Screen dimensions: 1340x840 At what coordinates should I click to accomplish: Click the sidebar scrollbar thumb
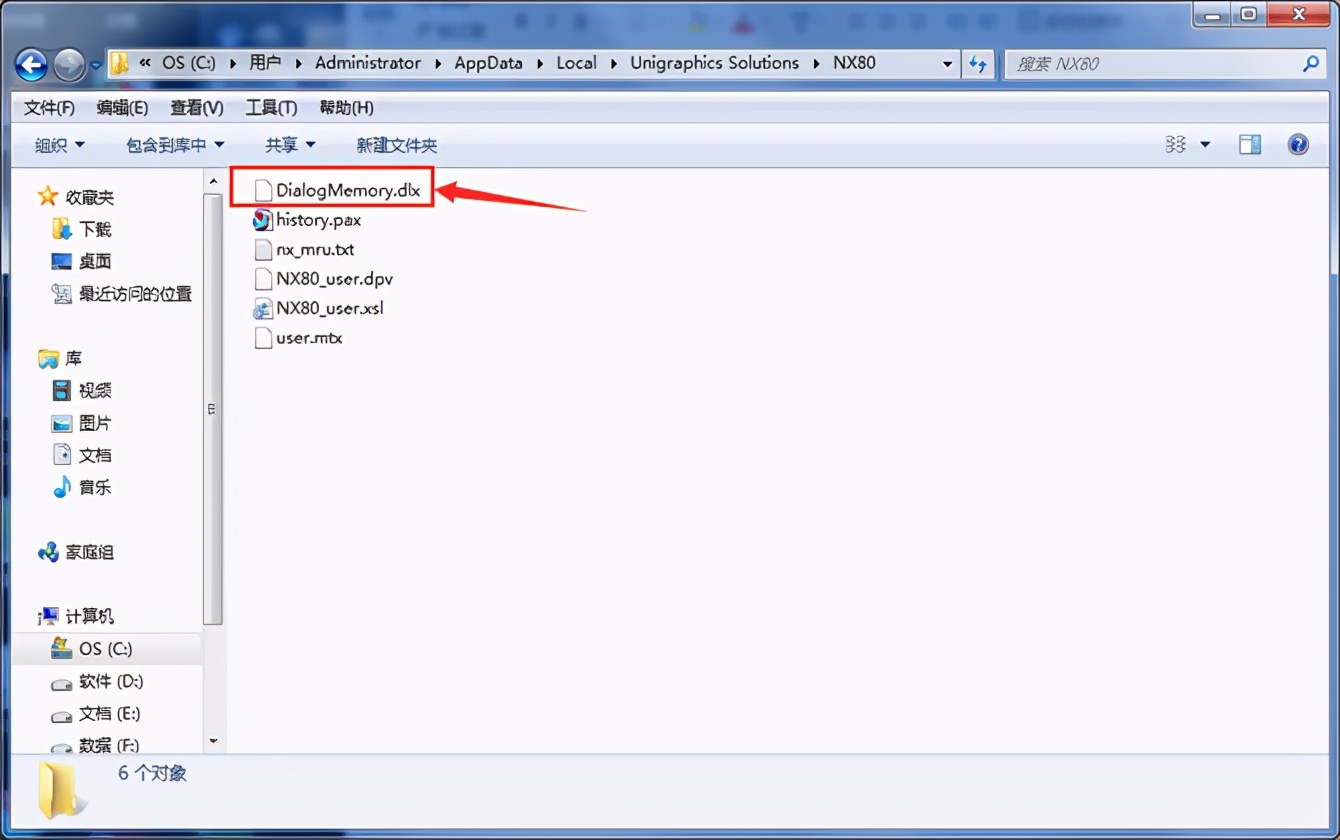pos(212,408)
